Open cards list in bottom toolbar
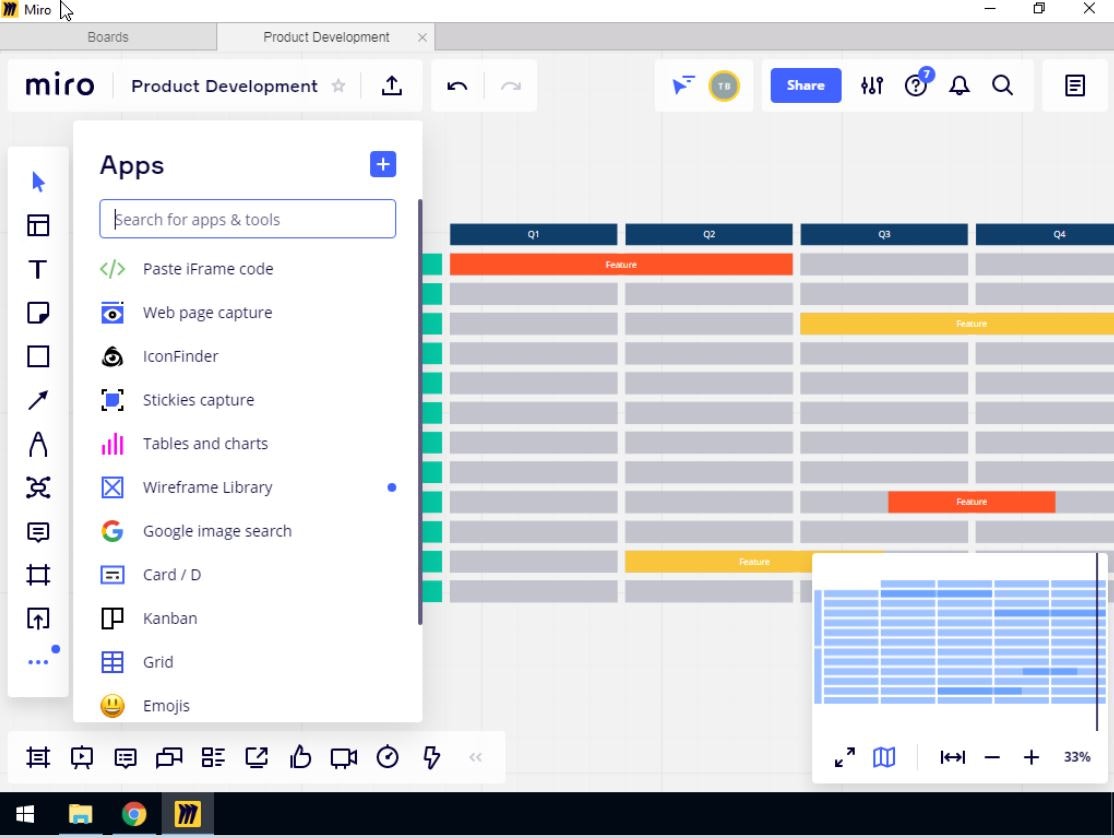The height and width of the screenshot is (838, 1114). pos(213,758)
